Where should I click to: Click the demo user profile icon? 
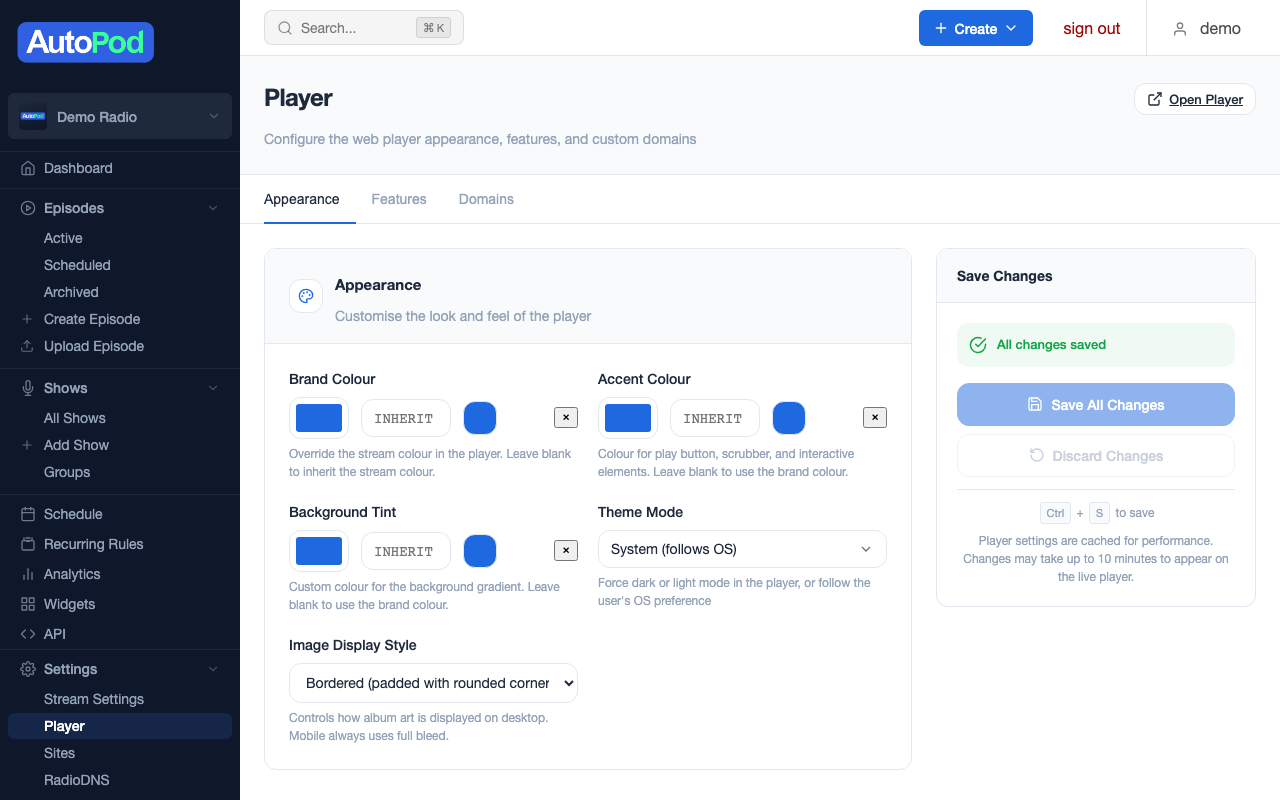[x=1178, y=28]
